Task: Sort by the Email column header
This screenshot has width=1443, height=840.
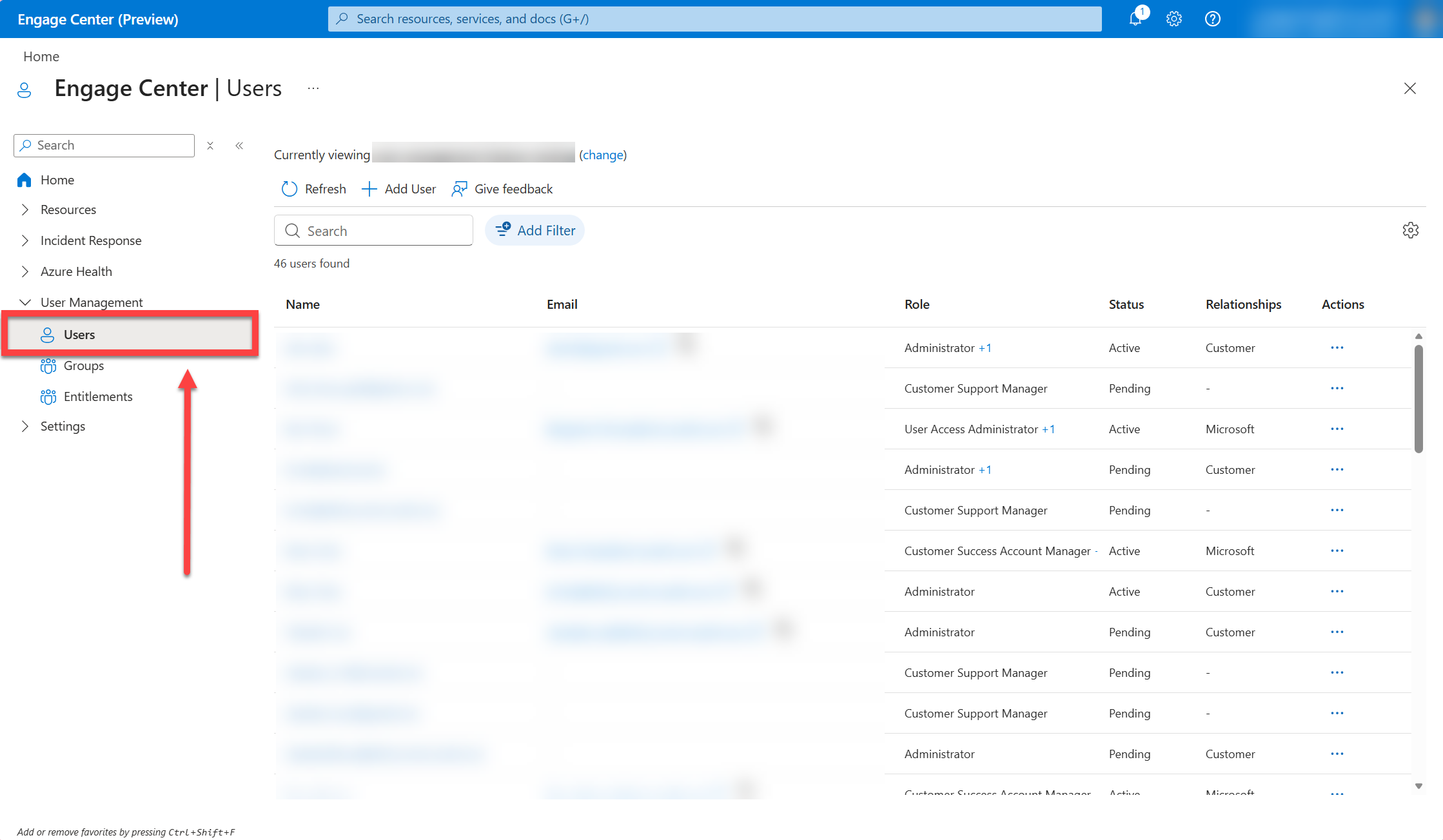Action: [x=562, y=304]
